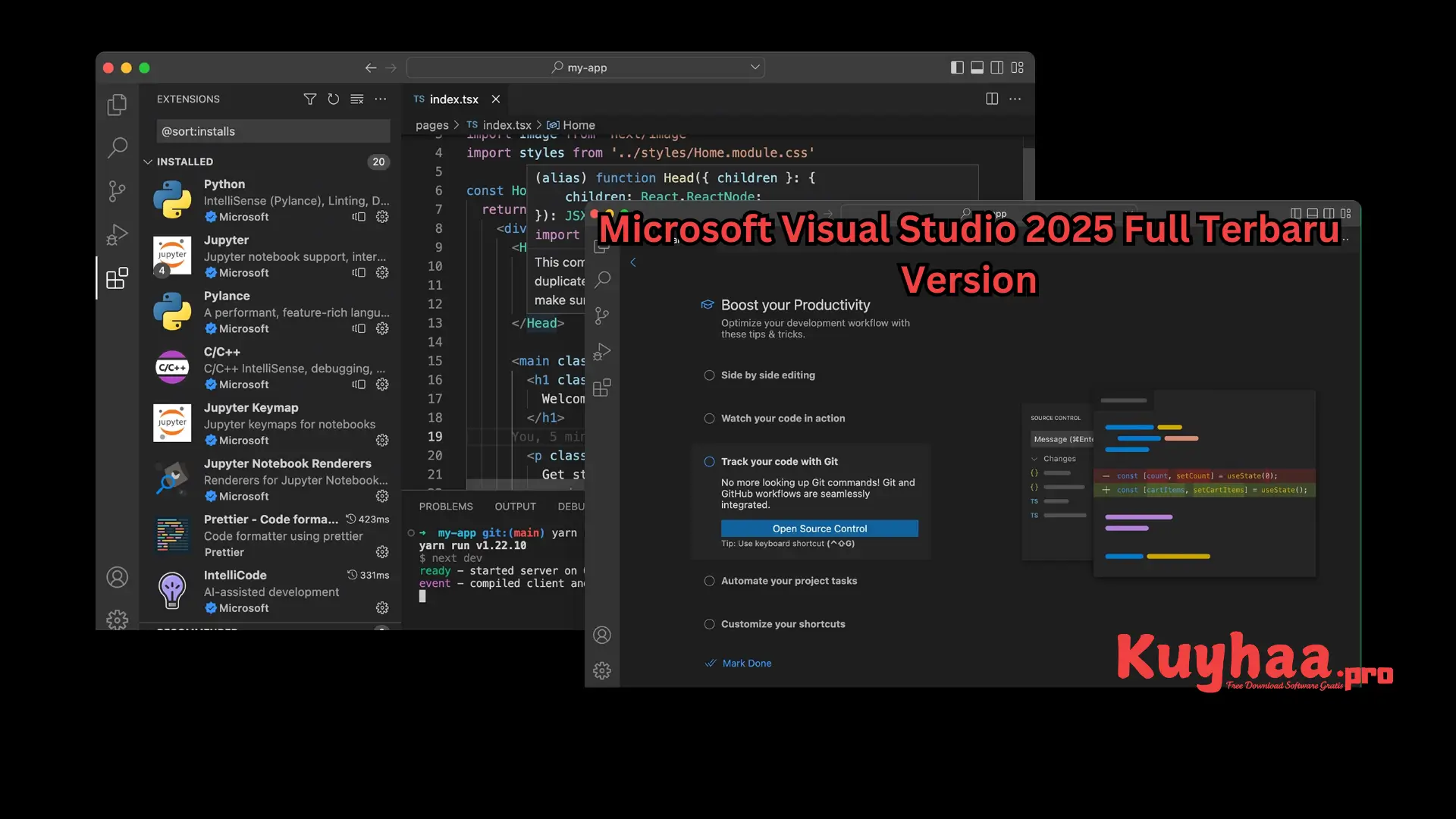Go forward using the navigation arrow

391,67
